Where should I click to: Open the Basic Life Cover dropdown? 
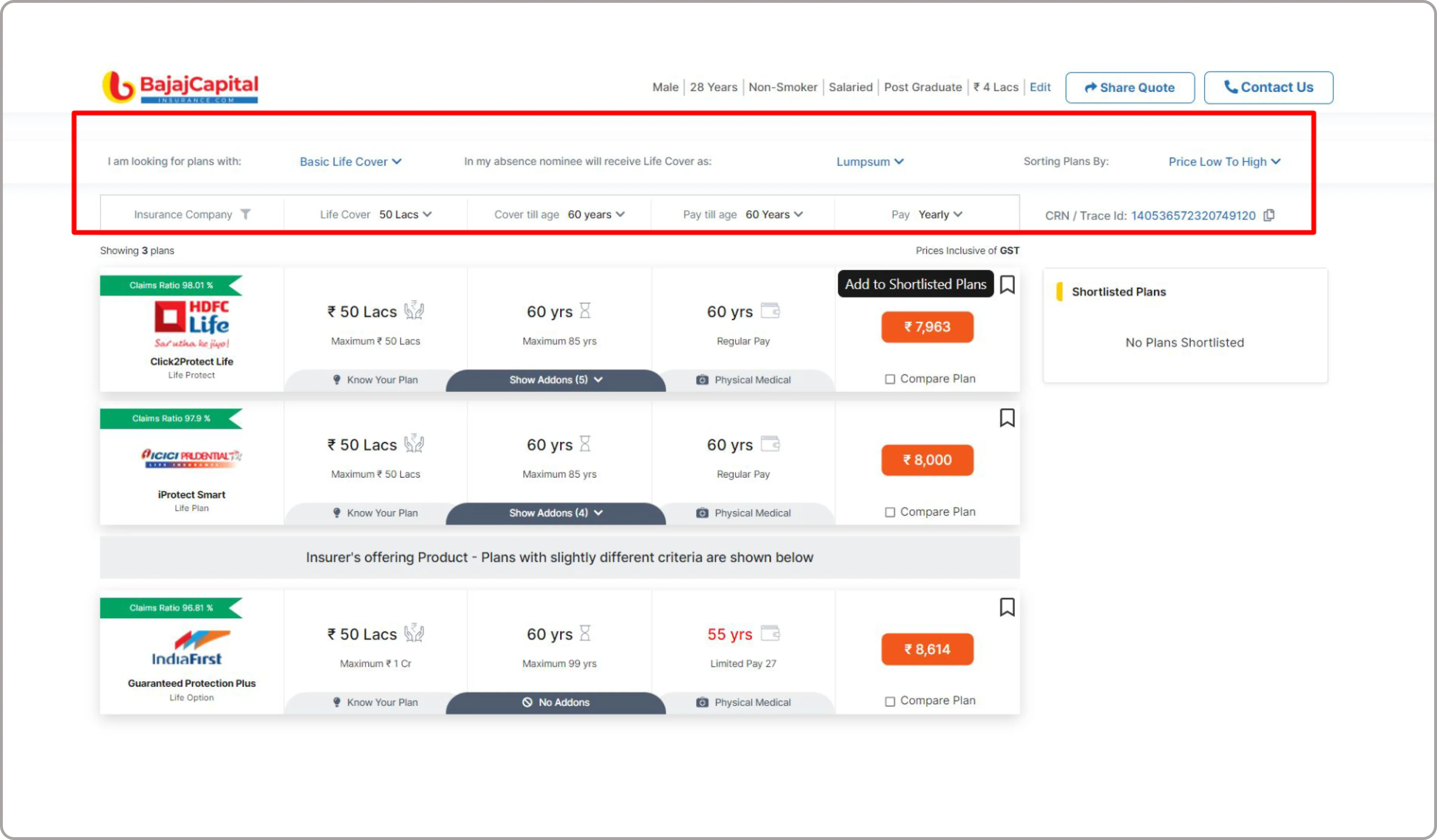(351, 162)
